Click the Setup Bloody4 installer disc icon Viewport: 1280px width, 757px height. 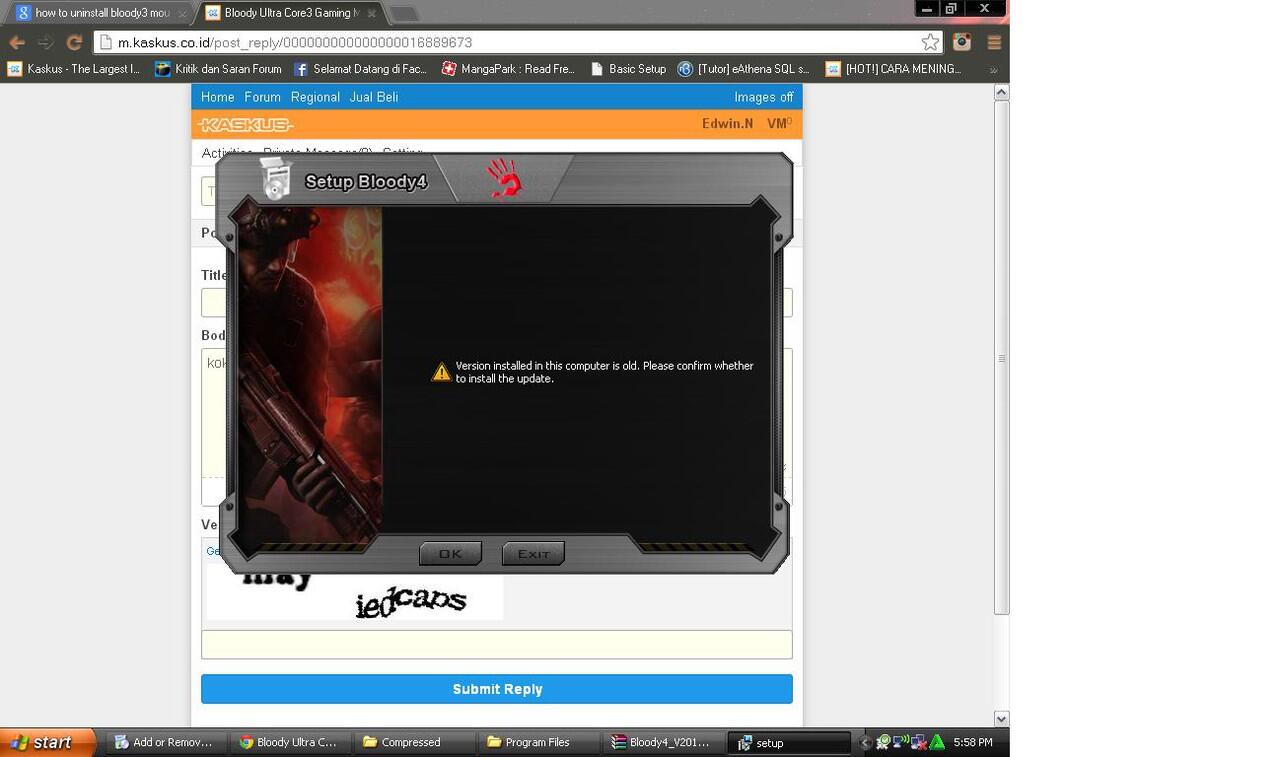(276, 177)
